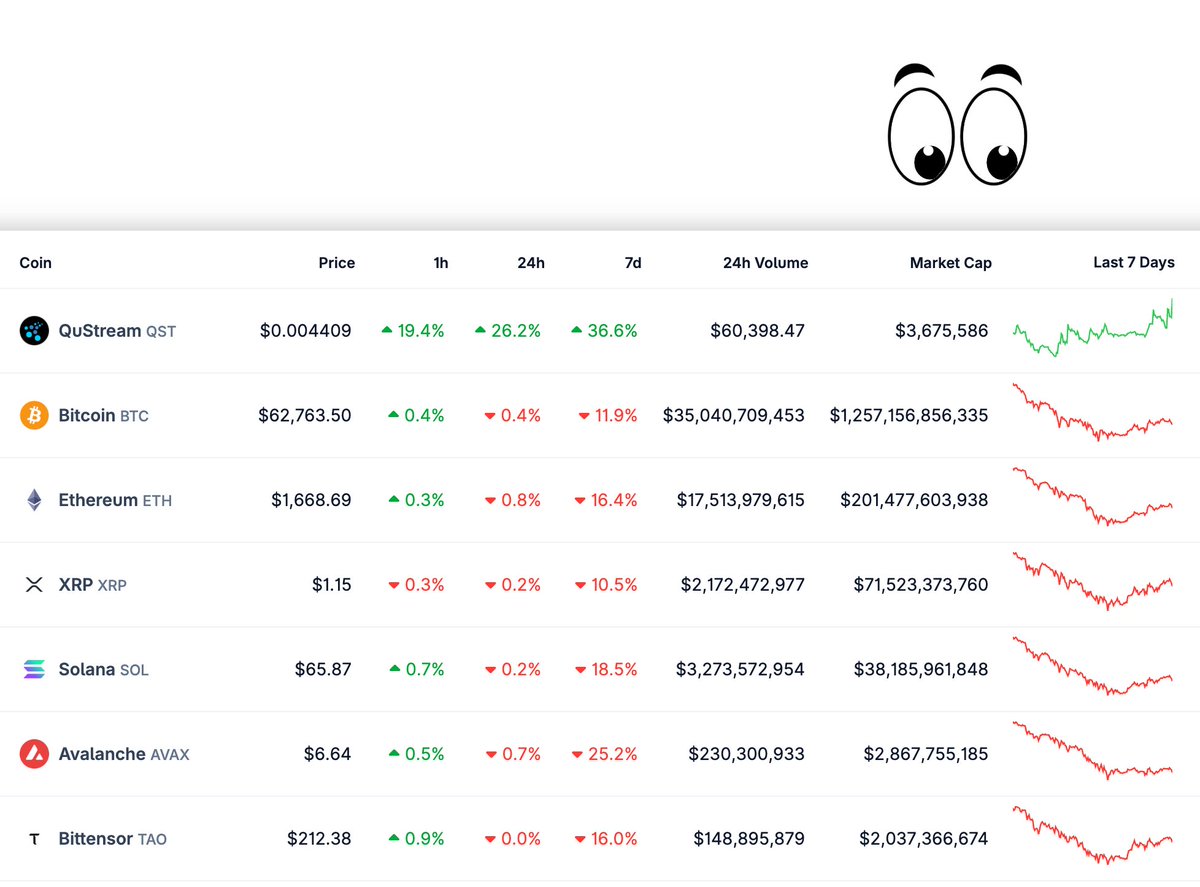Click QuStream's 26.2% 24h change
Viewport: 1200px width, 887px height.
pyautogui.click(x=508, y=331)
